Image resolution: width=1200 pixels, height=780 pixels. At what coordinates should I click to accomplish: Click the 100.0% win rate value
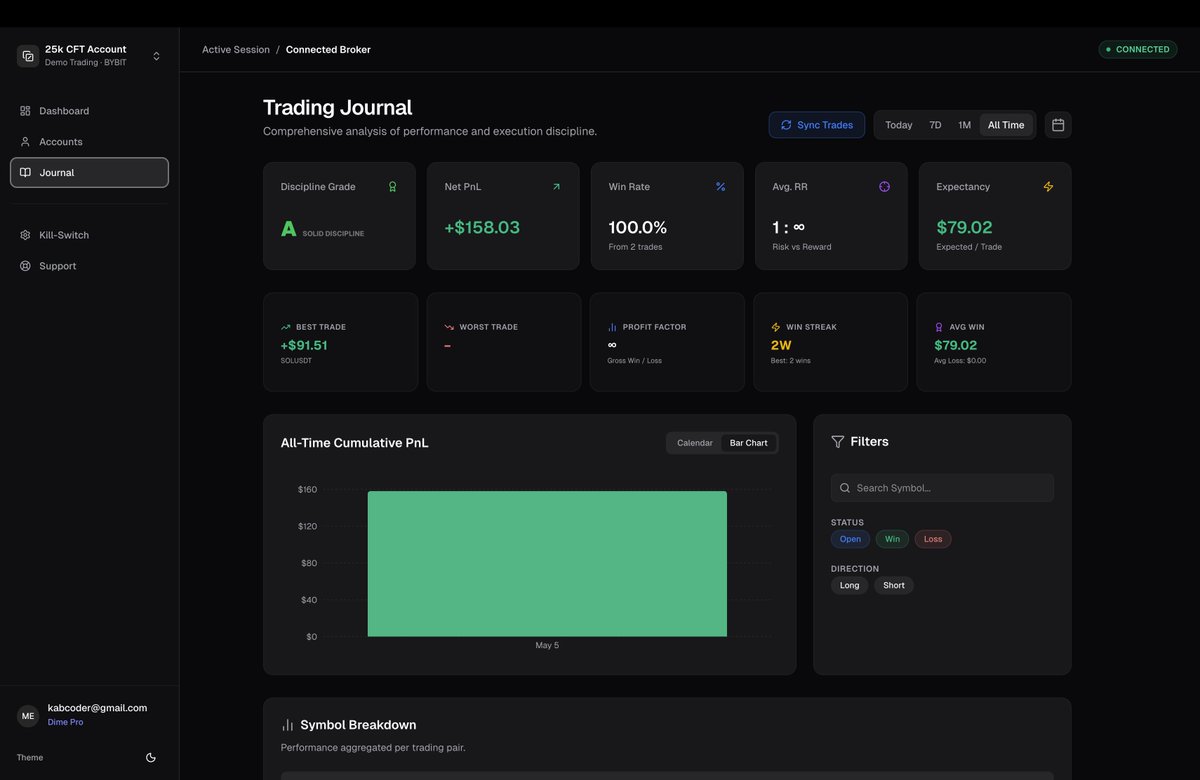click(637, 227)
